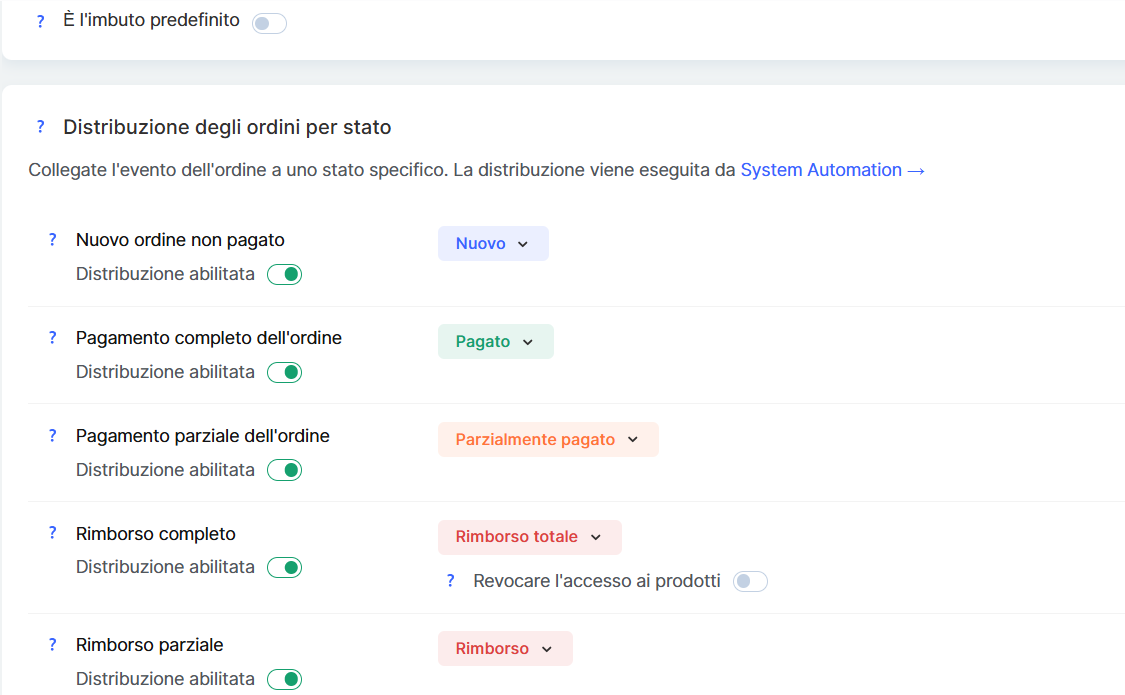
Task: Enable the È l'imbuto predefinito switch
Action: click(269, 23)
